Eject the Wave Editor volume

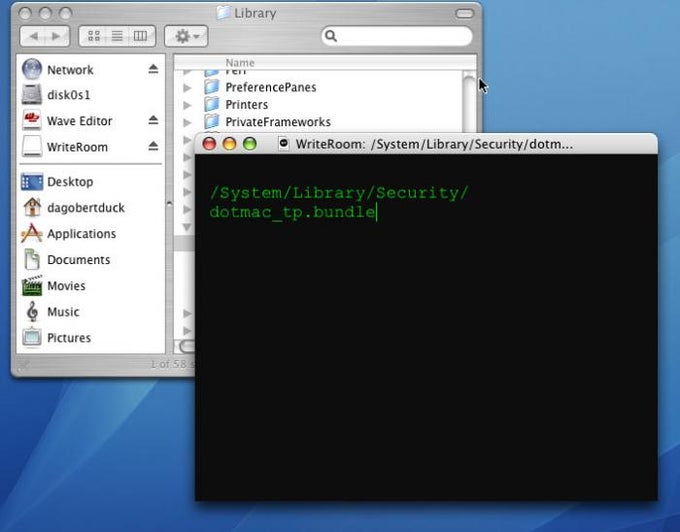[x=153, y=120]
